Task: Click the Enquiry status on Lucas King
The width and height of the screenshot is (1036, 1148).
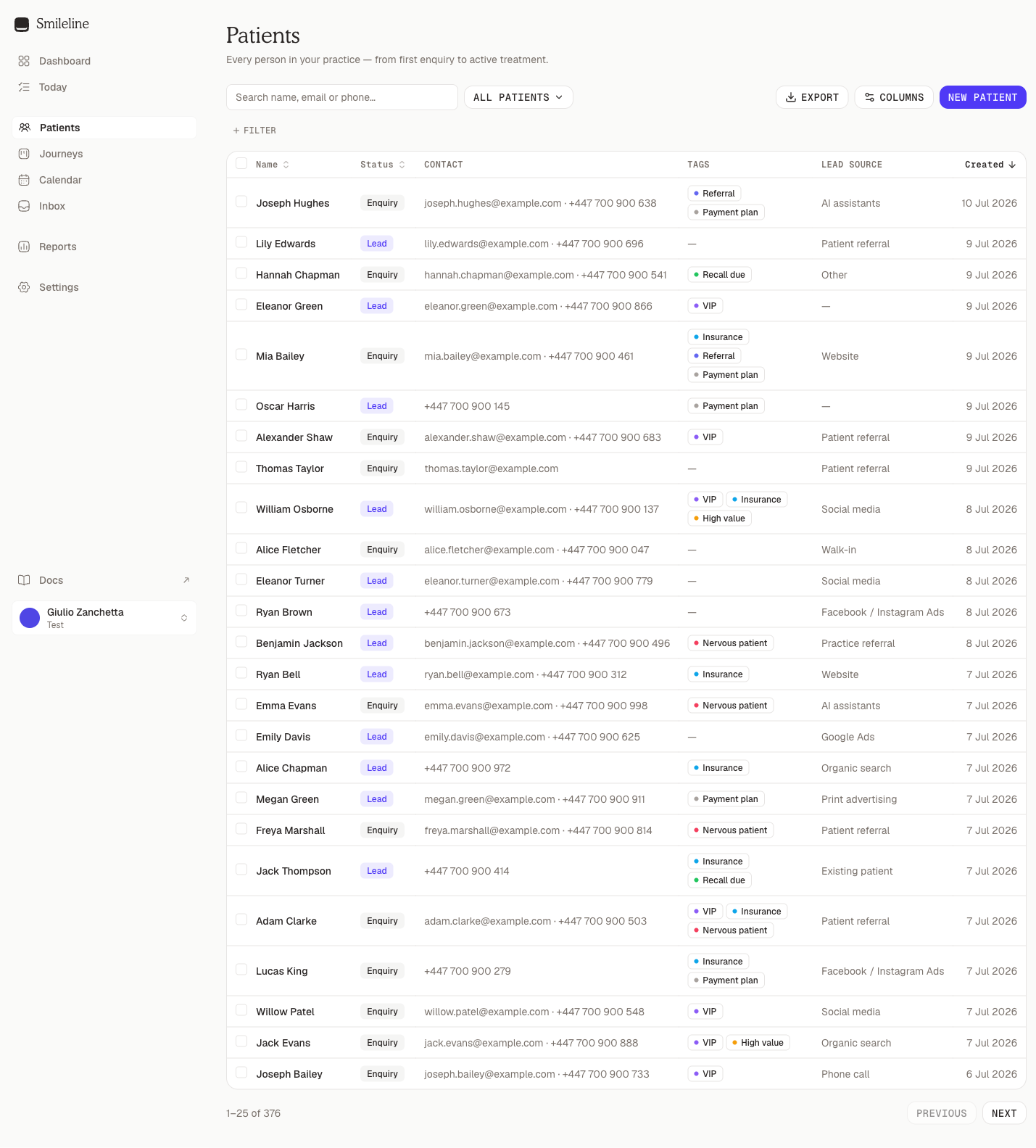Action: point(382,971)
